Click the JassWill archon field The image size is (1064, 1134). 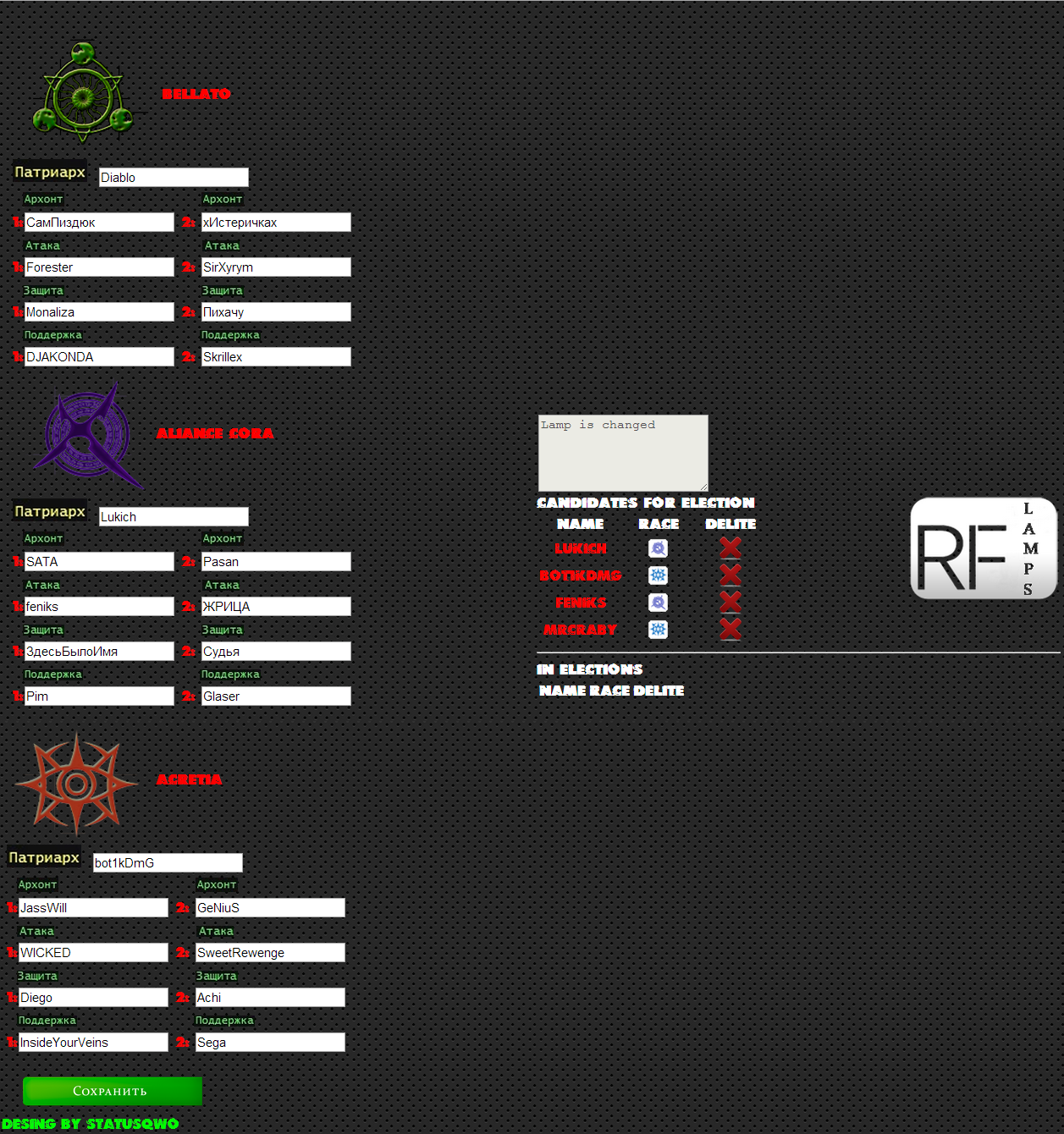tap(93, 907)
